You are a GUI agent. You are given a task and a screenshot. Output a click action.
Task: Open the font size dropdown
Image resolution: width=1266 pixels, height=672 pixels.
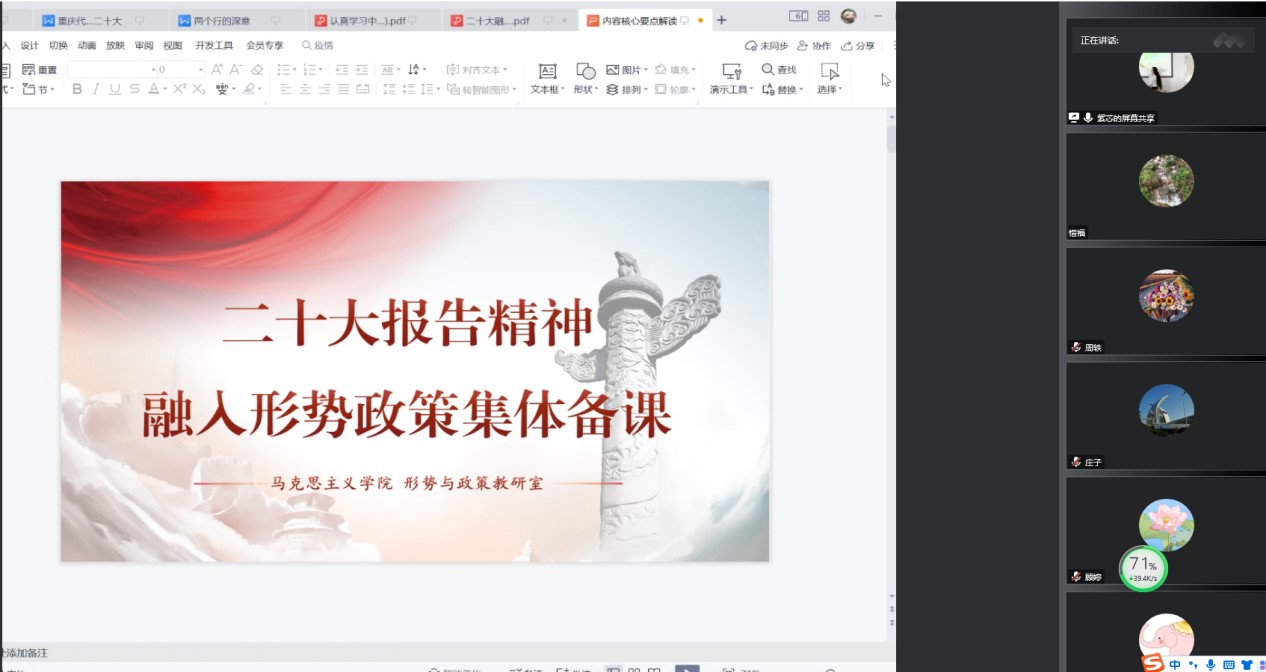tap(201, 70)
